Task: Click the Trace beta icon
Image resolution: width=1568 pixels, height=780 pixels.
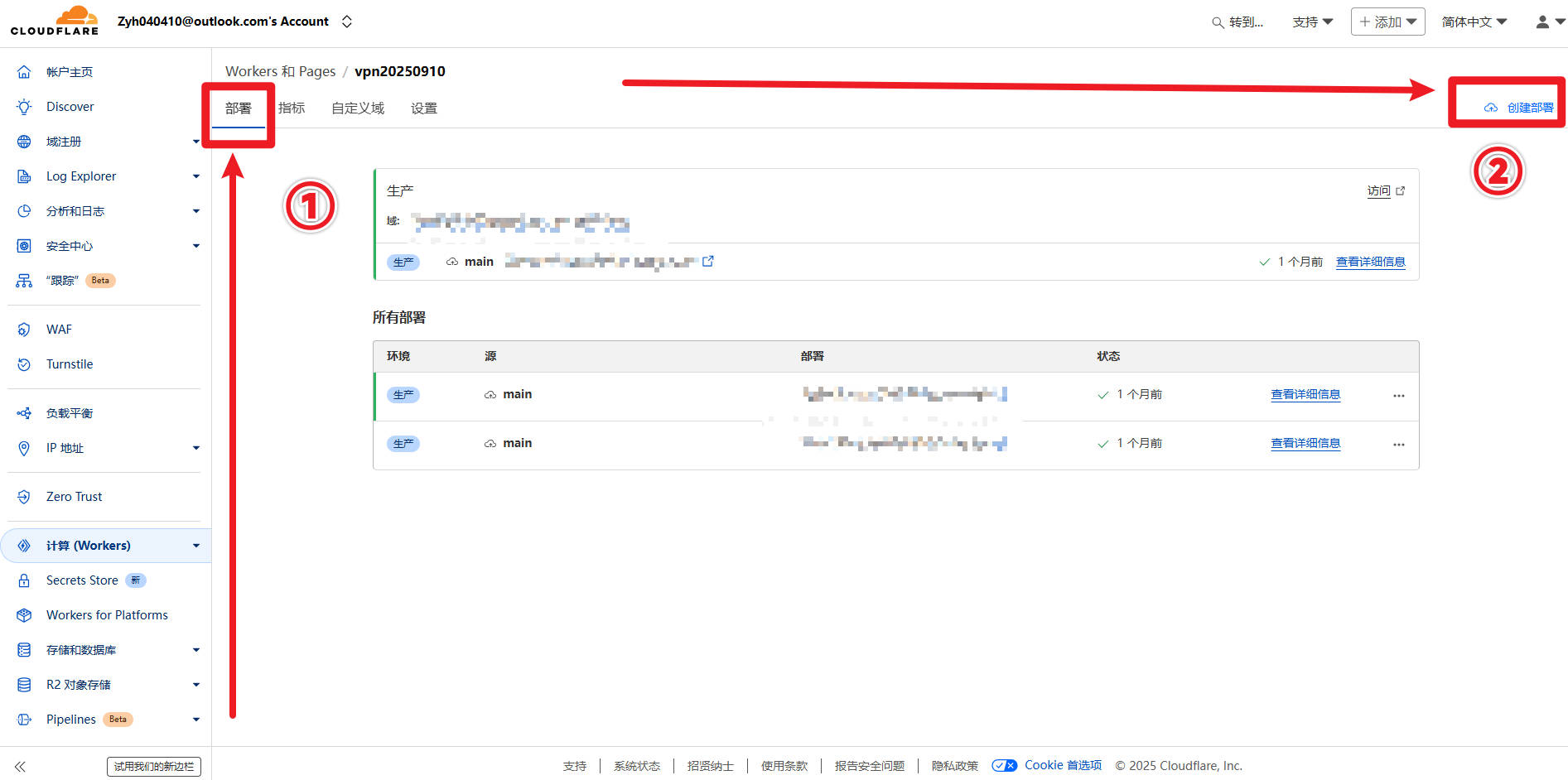Action: coord(24,281)
